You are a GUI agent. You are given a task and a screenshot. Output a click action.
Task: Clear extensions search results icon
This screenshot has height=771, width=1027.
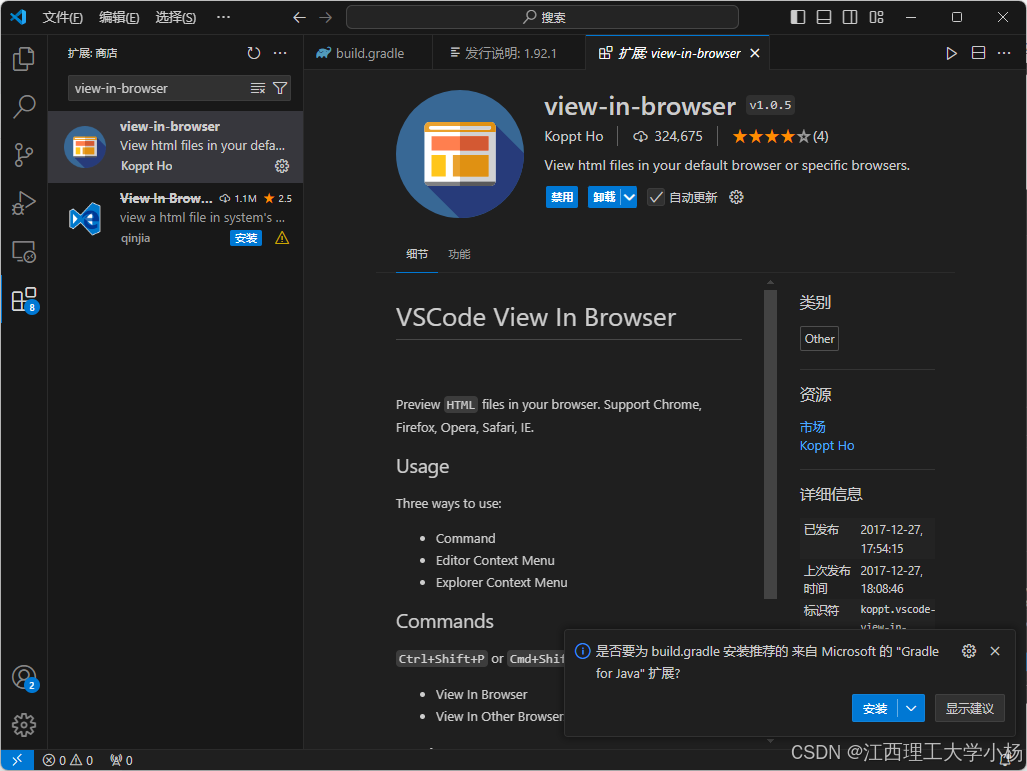(257, 88)
